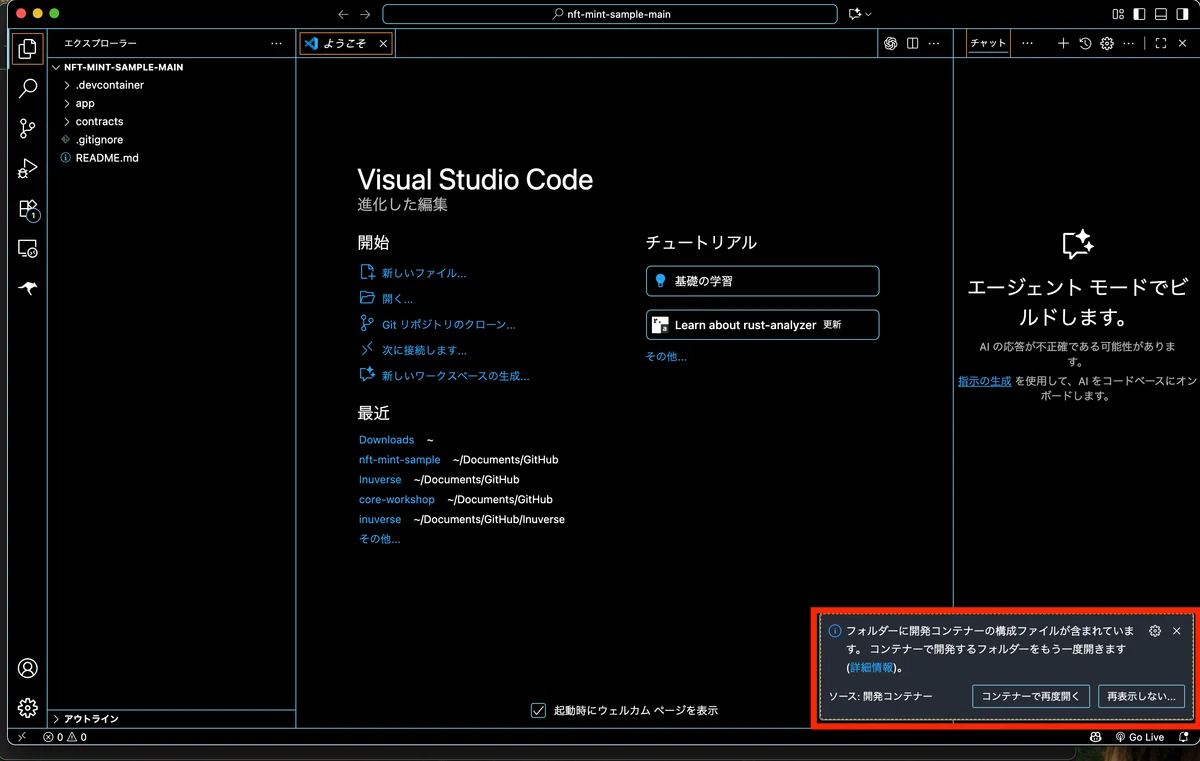The width and height of the screenshot is (1200, 761).
Task: Open chat settings gear icon
Action: pos(1107,43)
